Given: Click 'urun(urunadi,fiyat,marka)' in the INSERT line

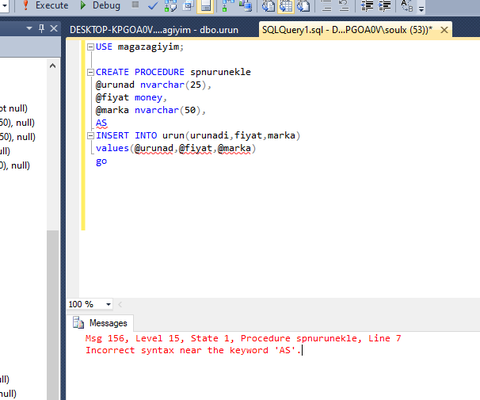Looking at the screenshot, I should tap(231, 136).
